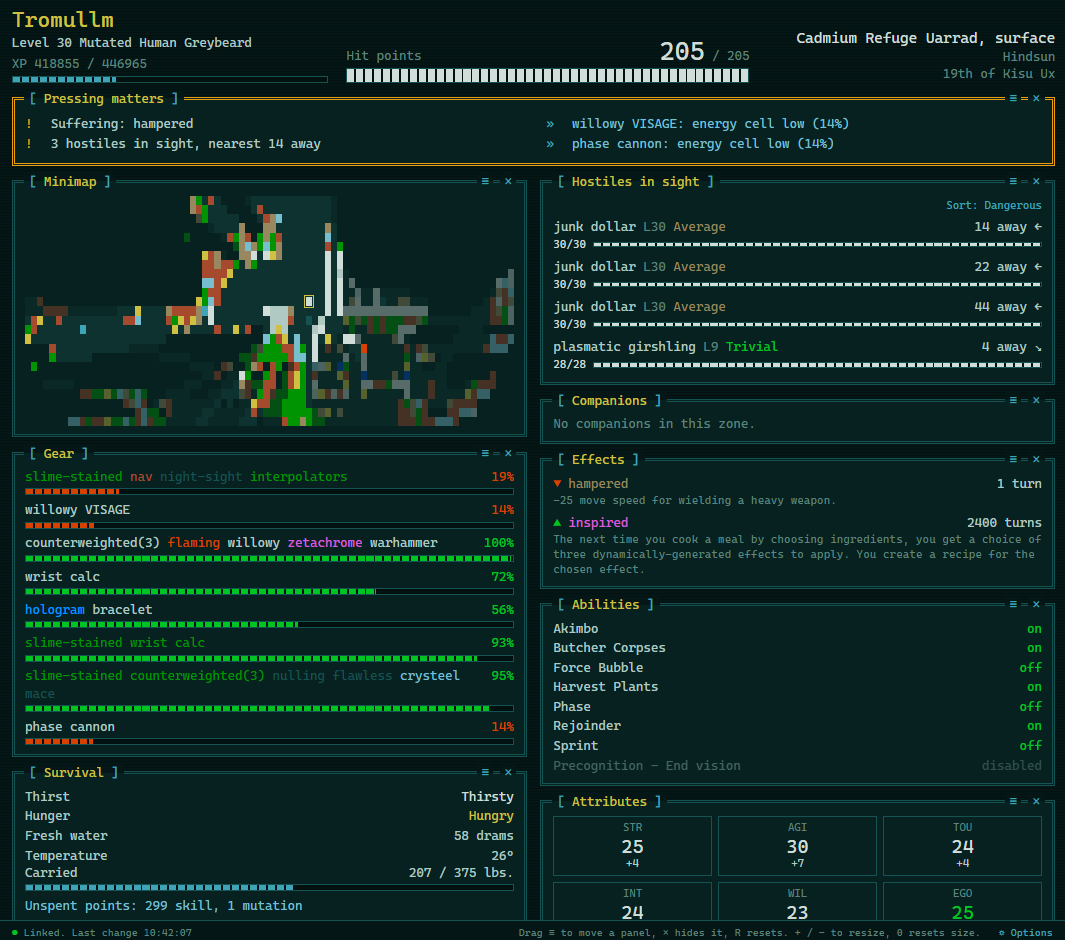1065x940 pixels.
Task: Turn on the Phase ability
Action: (x=1030, y=706)
